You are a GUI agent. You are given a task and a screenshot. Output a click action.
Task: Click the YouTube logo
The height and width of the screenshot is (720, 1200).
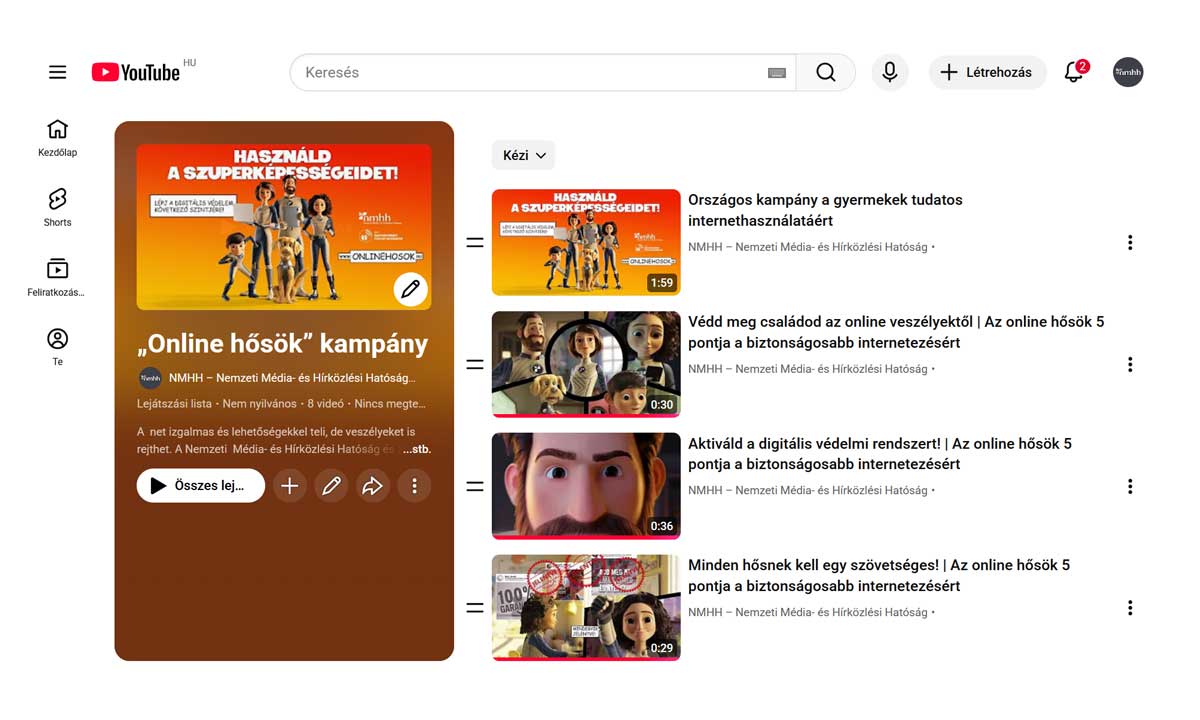click(136, 72)
